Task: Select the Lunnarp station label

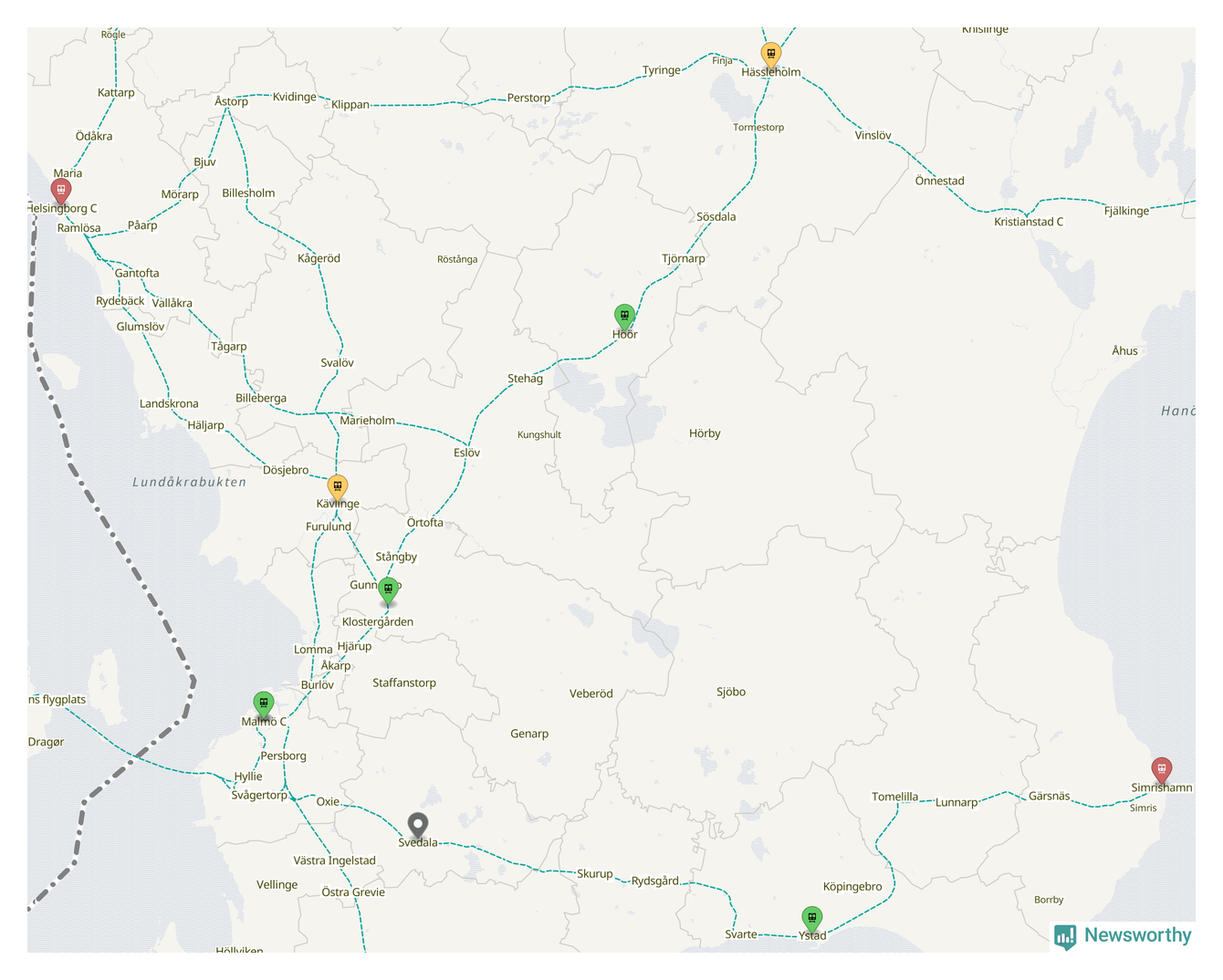Action: [x=956, y=803]
